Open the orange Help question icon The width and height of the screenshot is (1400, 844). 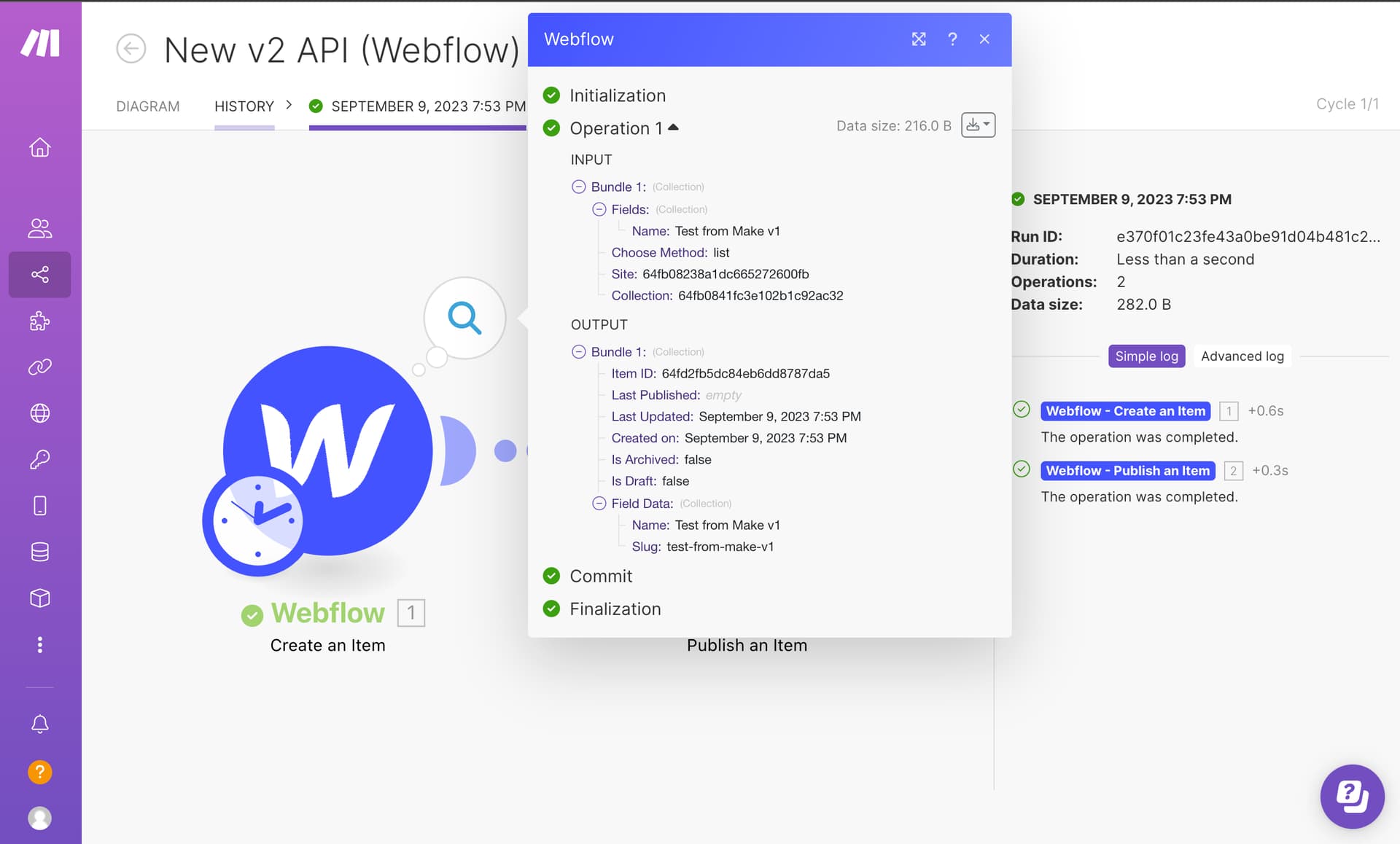[x=40, y=772]
